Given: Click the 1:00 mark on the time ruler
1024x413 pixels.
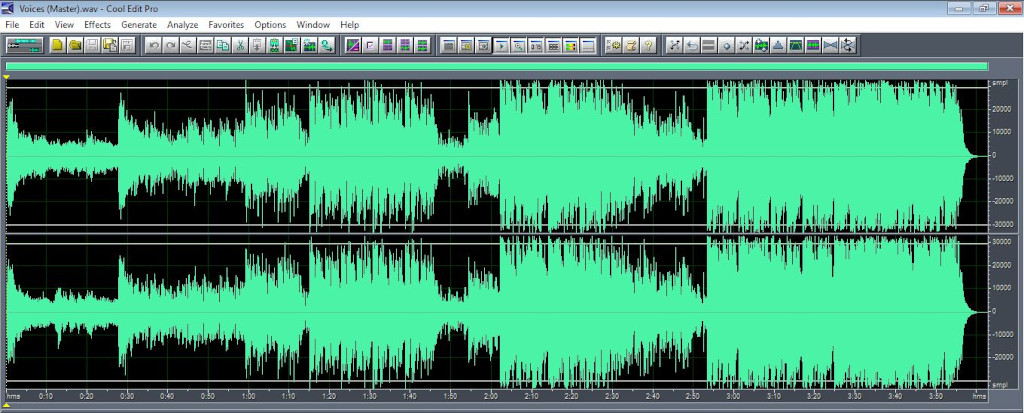Looking at the screenshot, I should coord(248,396).
